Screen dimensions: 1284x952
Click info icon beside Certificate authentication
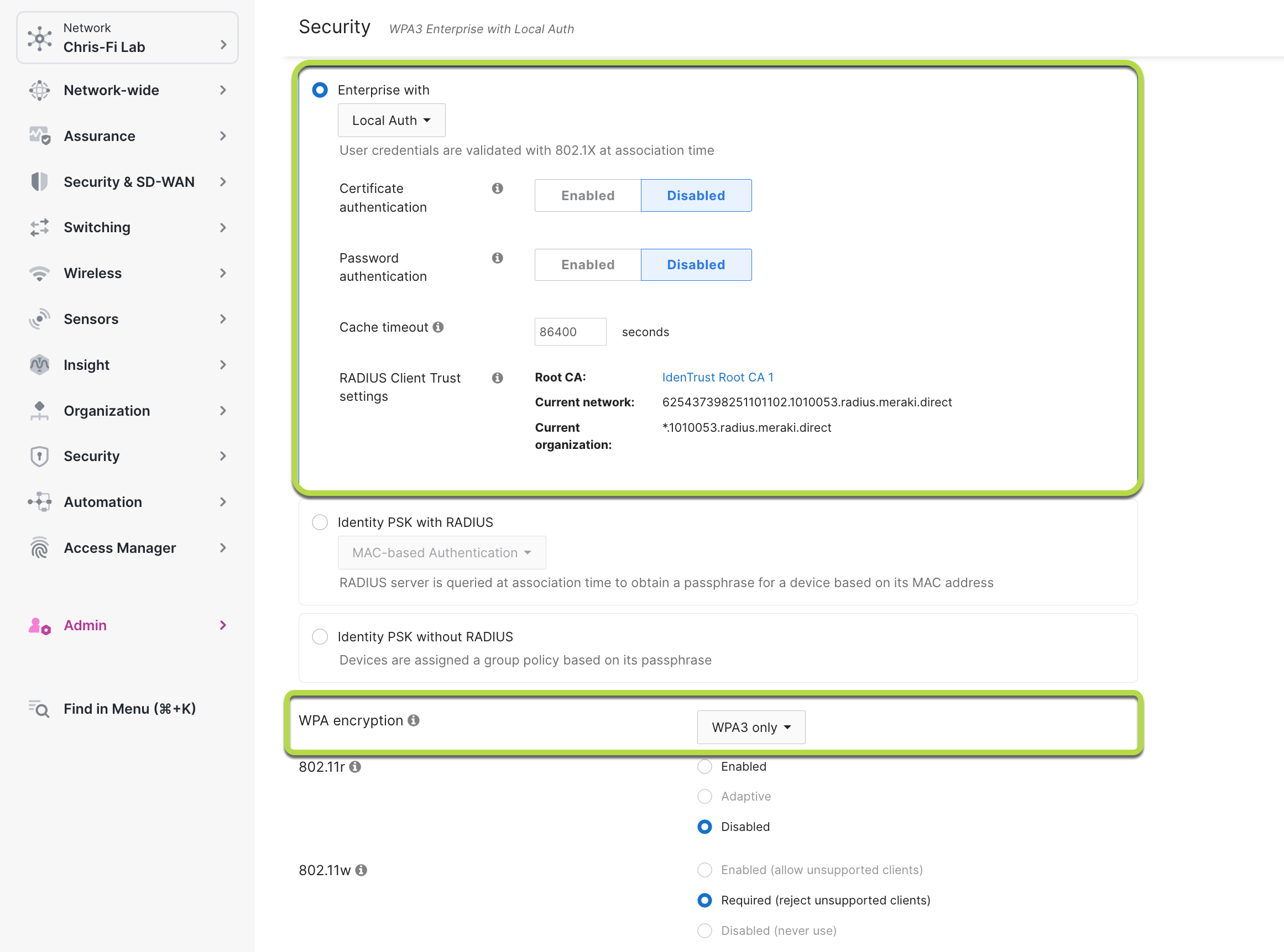[x=497, y=189]
